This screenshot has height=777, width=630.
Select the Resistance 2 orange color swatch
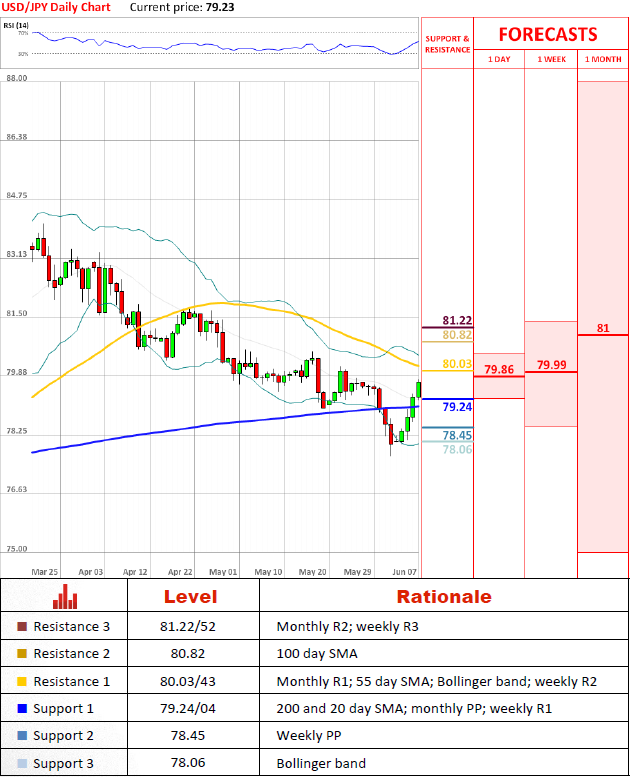point(22,654)
